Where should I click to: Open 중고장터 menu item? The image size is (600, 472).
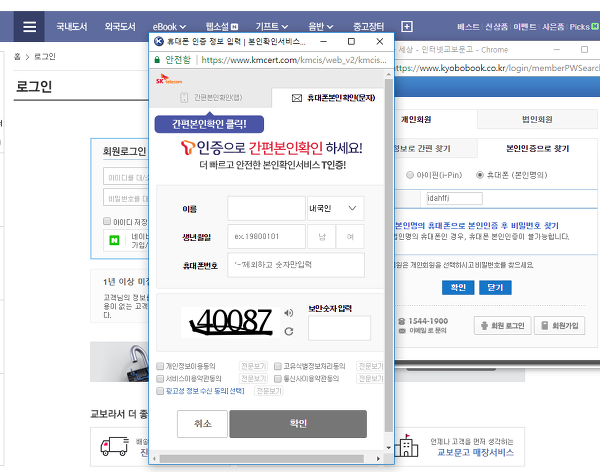point(368,26)
